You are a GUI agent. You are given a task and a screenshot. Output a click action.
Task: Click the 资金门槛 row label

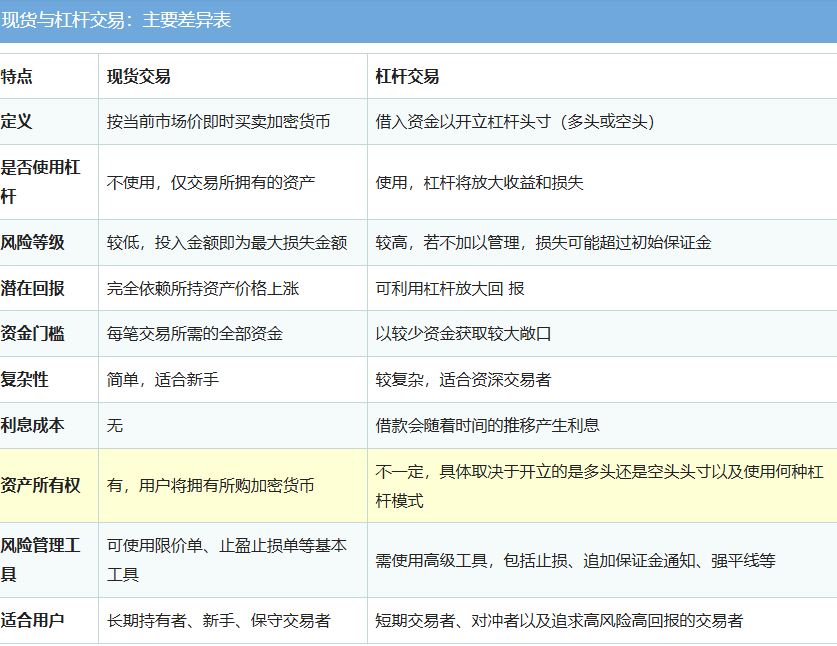32,334
